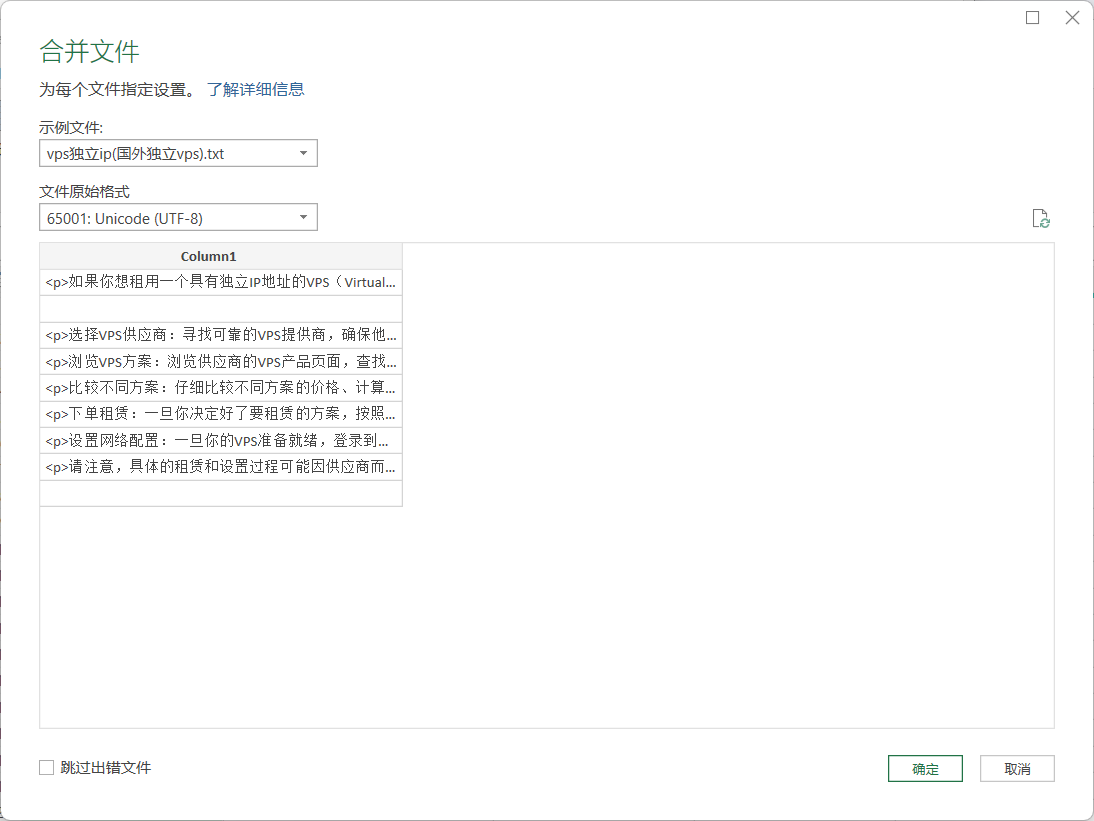Select the row starting with 如果你想租用

[221, 282]
